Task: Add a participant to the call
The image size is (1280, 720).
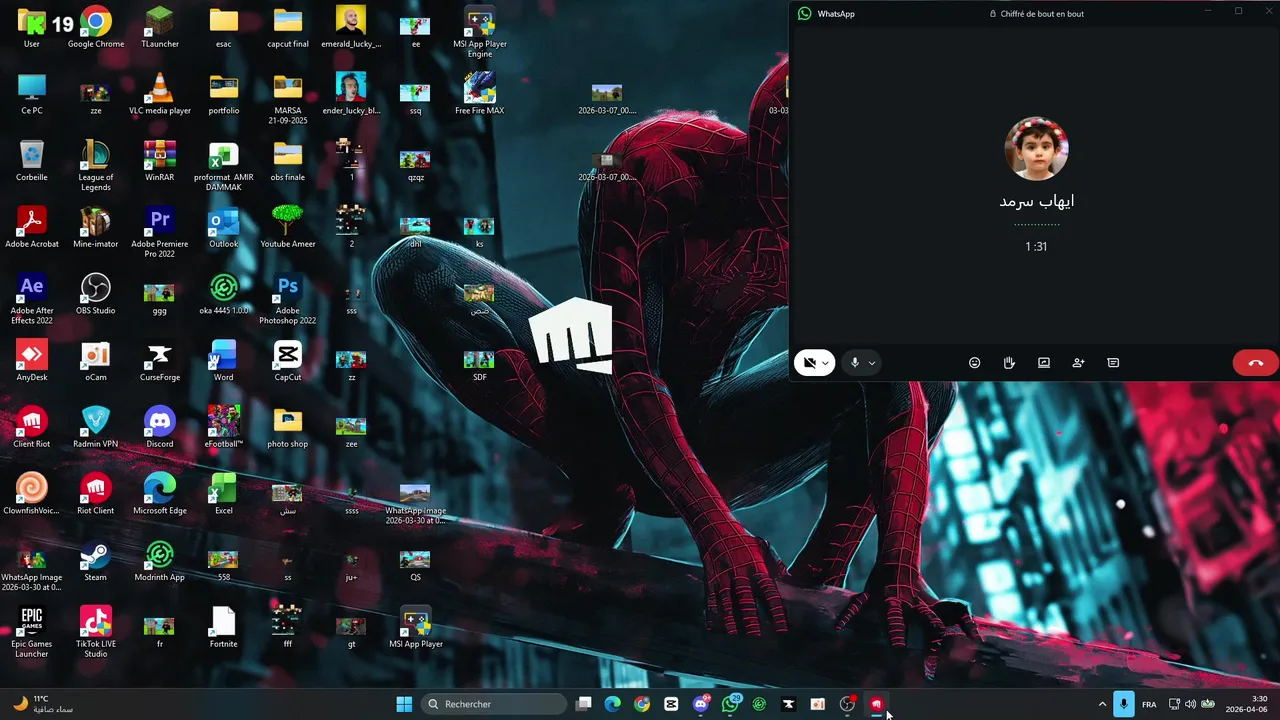Action: [x=1078, y=363]
